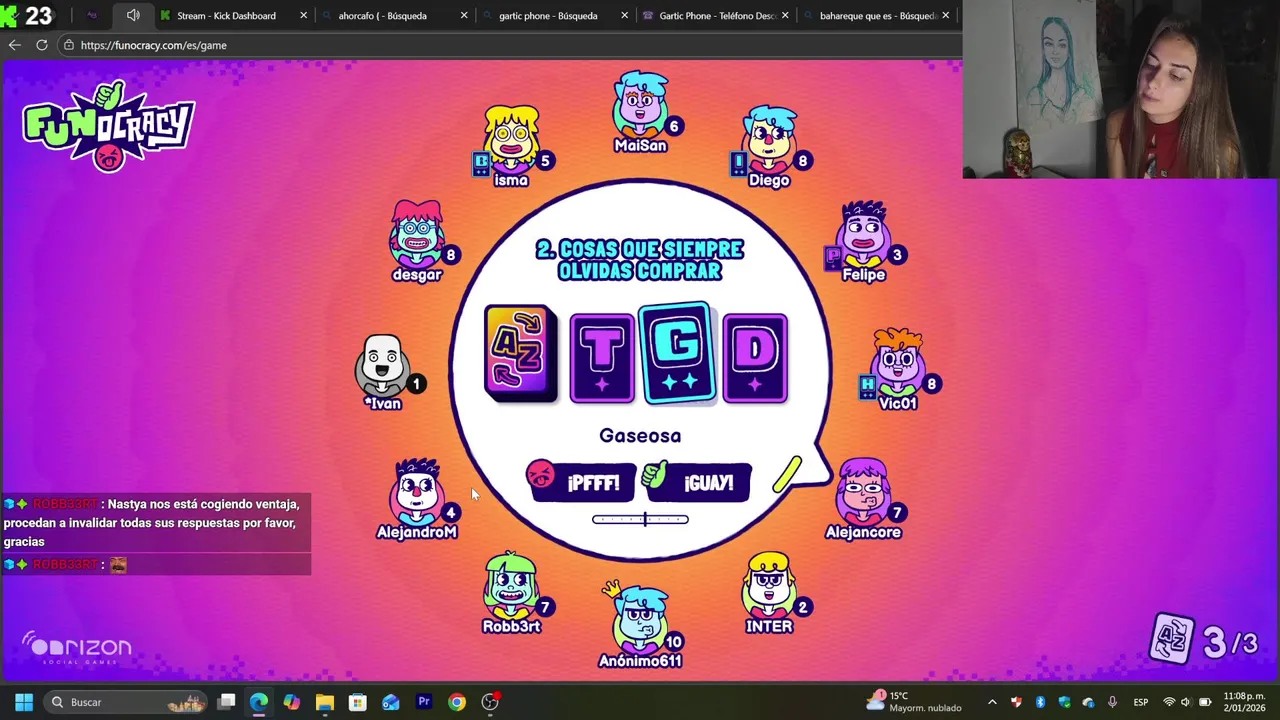1280x720 pixels.
Task: Mute the audio-playing tab via speaker icon
Action: (133, 15)
